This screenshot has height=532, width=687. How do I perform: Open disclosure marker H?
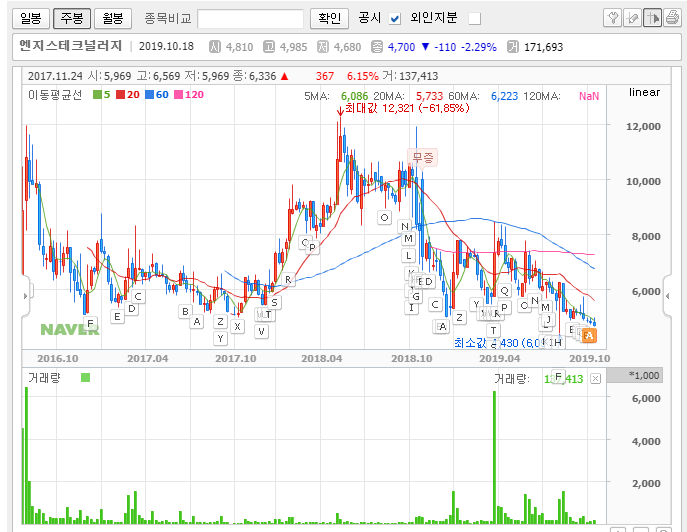tap(557, 342)
